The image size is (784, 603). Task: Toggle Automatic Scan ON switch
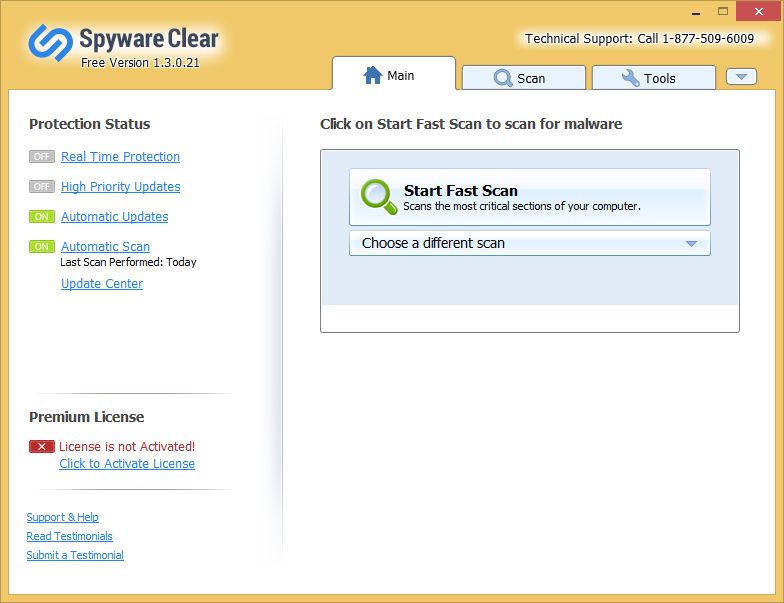point(42,246)
